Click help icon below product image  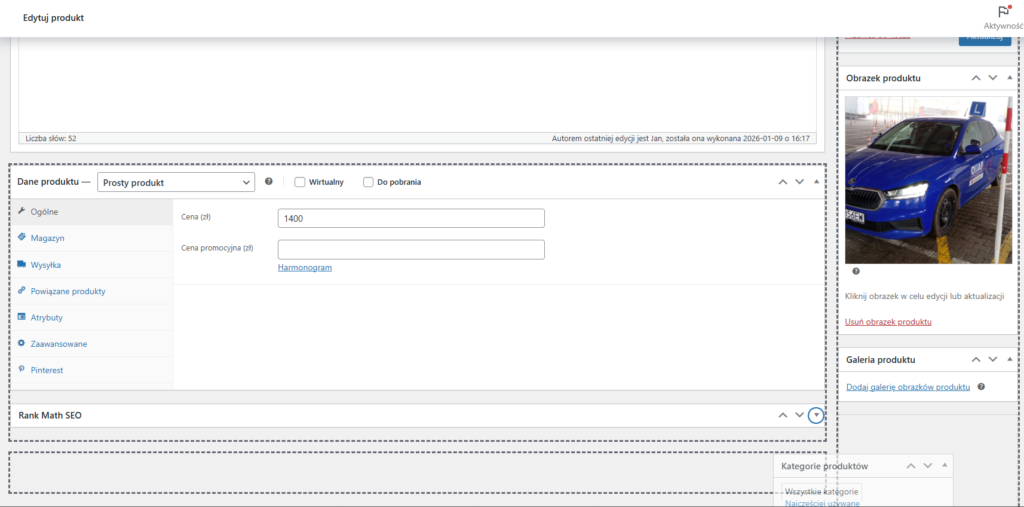click(855, 271)
